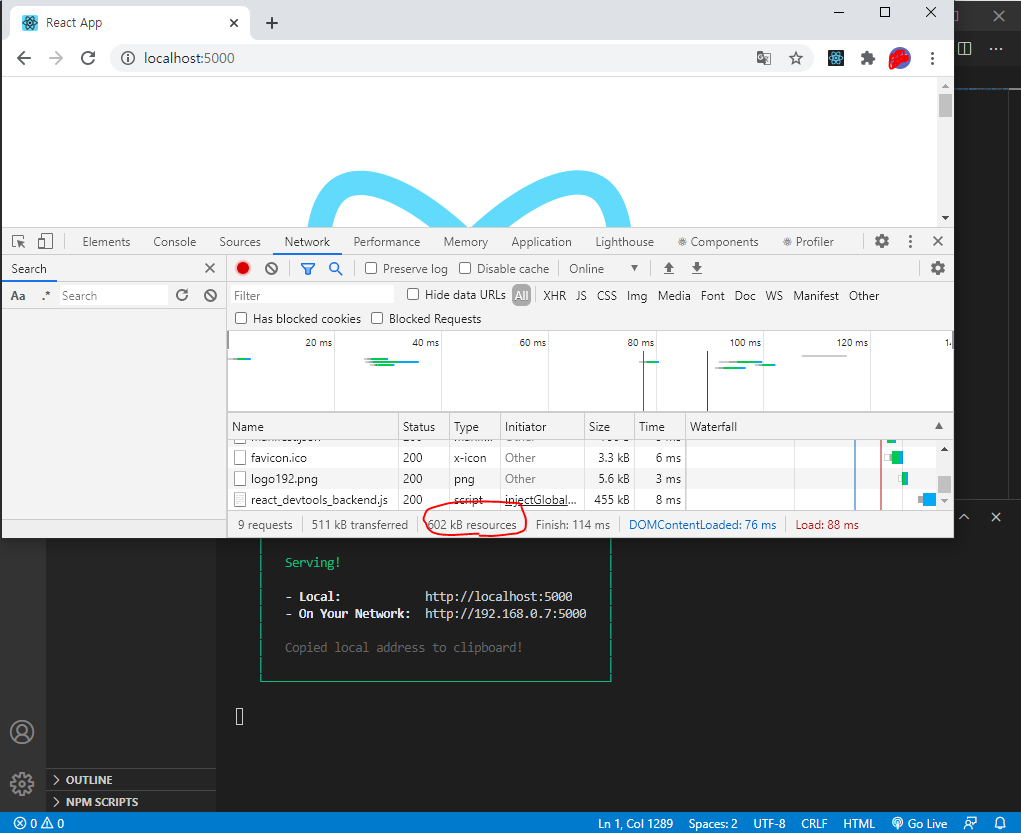The image size is (1021, 833).
Task: Click the network Filter text field
Action: [x=313, y=296]
